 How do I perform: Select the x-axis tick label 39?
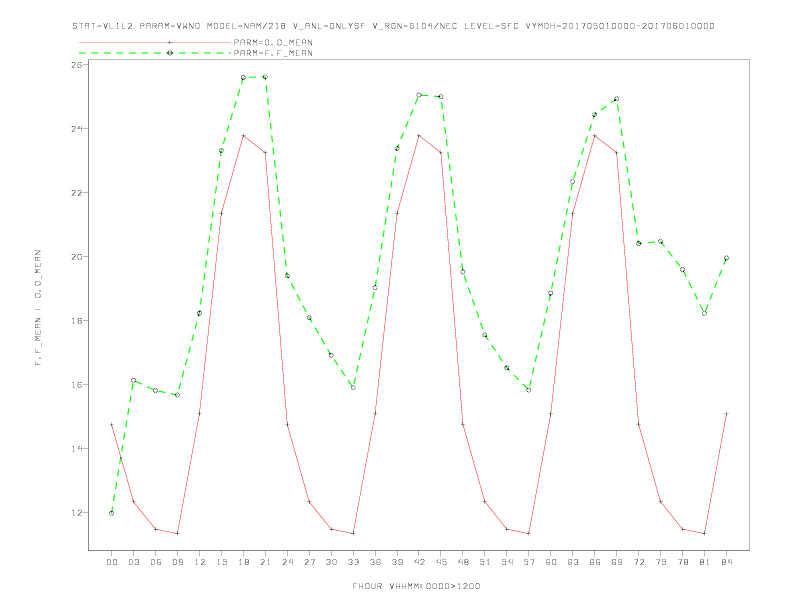point(397,562)
